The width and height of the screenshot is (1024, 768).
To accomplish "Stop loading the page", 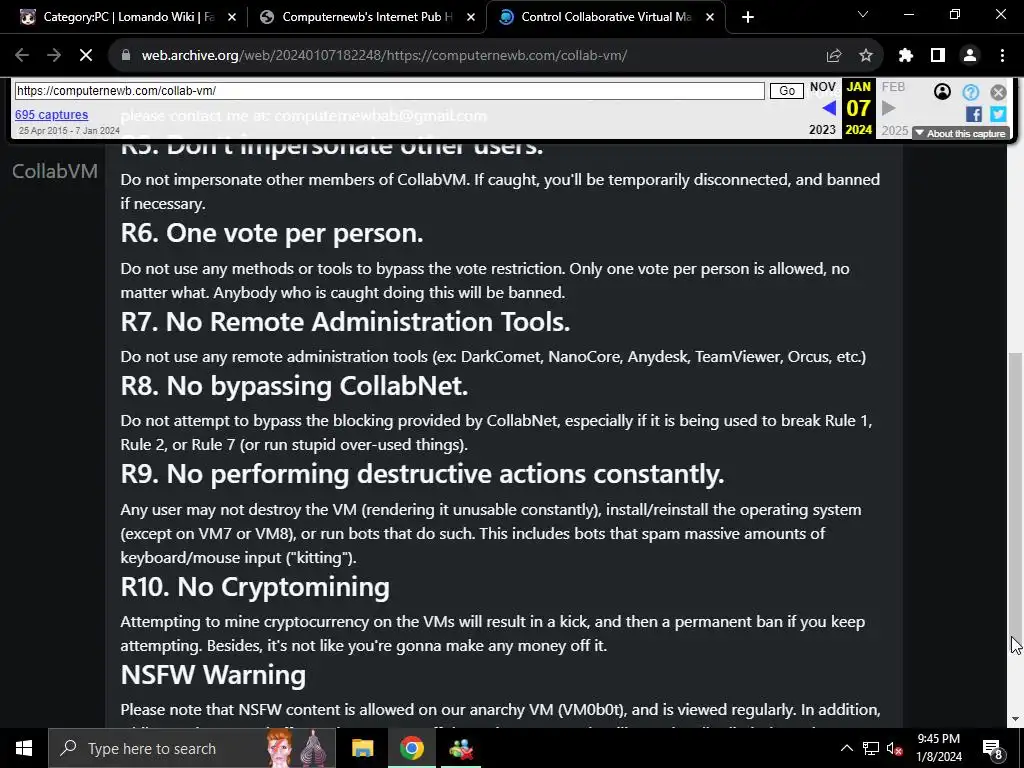I will point(86,56).
